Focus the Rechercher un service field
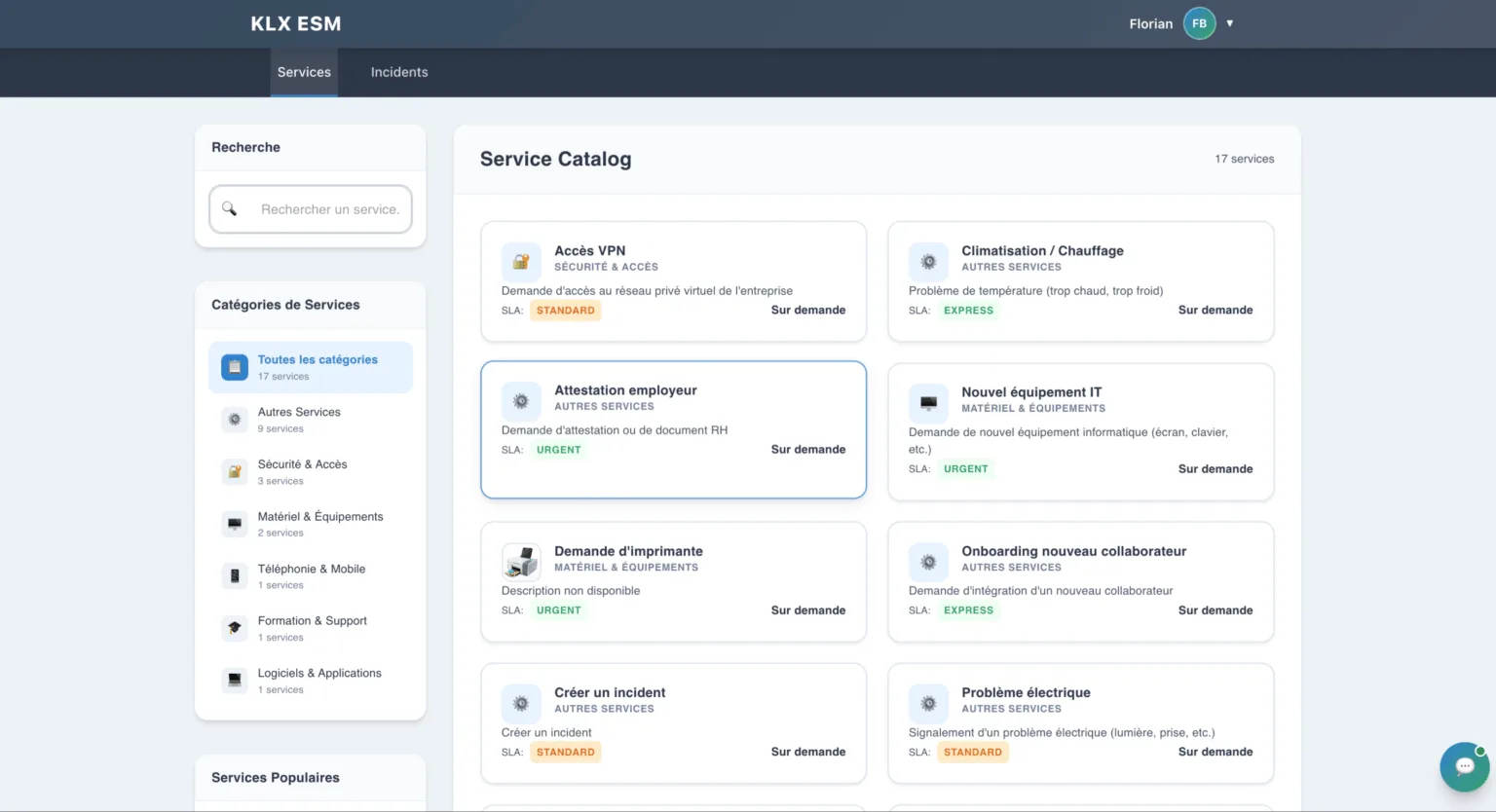The width and height of the screenshot is (1496, 812). pyautogui.click(x=329, y=209)
